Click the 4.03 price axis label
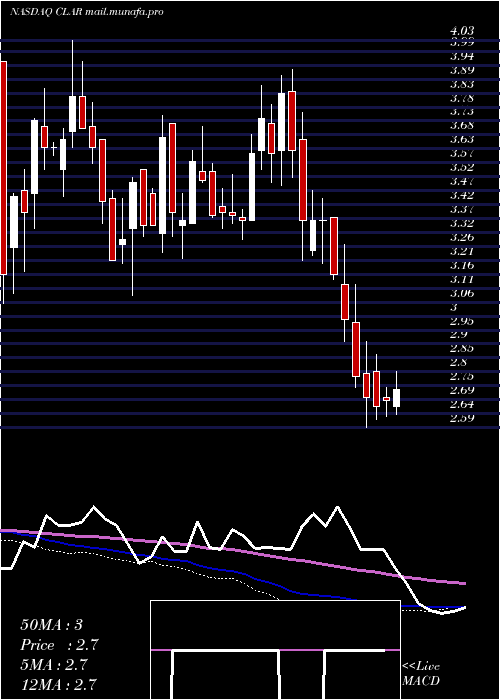 coord(462,31)
